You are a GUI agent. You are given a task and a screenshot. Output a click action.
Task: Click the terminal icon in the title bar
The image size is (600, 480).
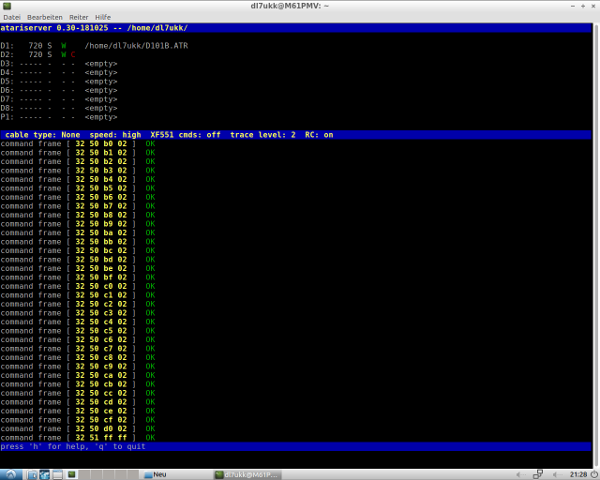7,6
